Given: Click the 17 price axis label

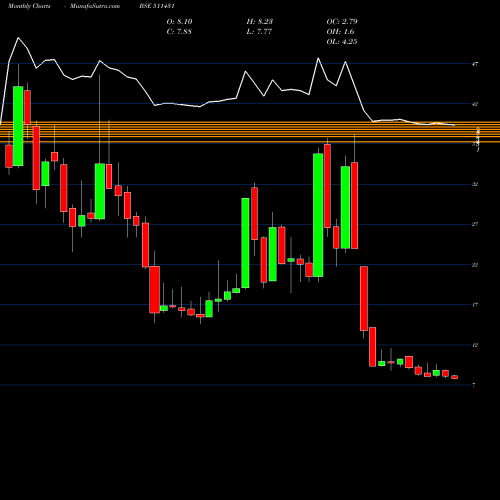Looking at the screenshot, I should point(475,305).
